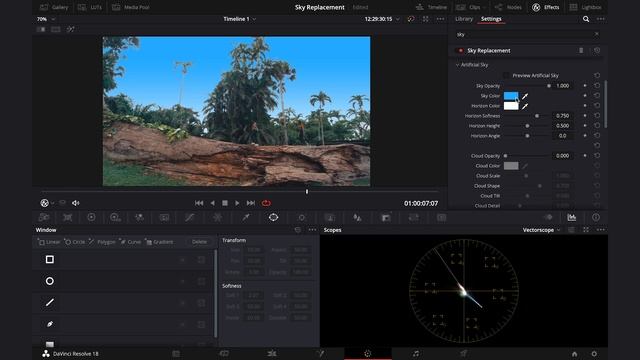This screenshot has width=640, height=360.
Task: Open the Magic Mask palette
Action: pos(330,218)
